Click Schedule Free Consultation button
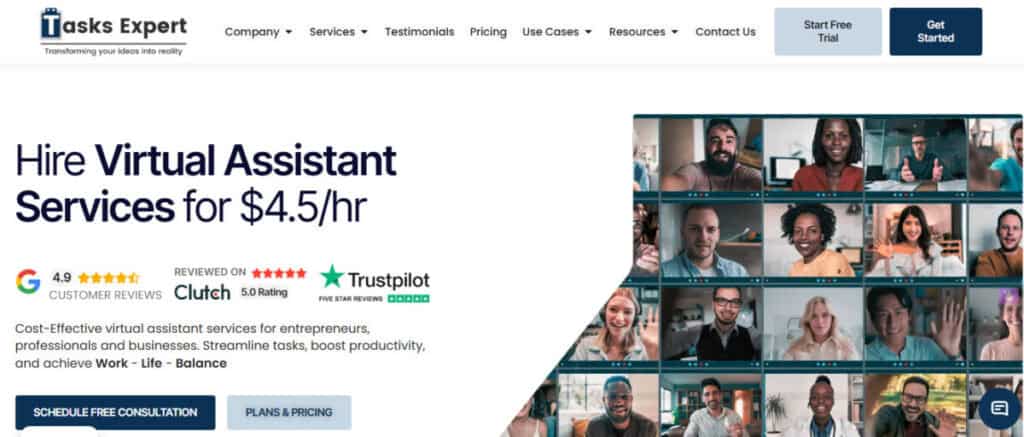 click(x=115, y=412)
